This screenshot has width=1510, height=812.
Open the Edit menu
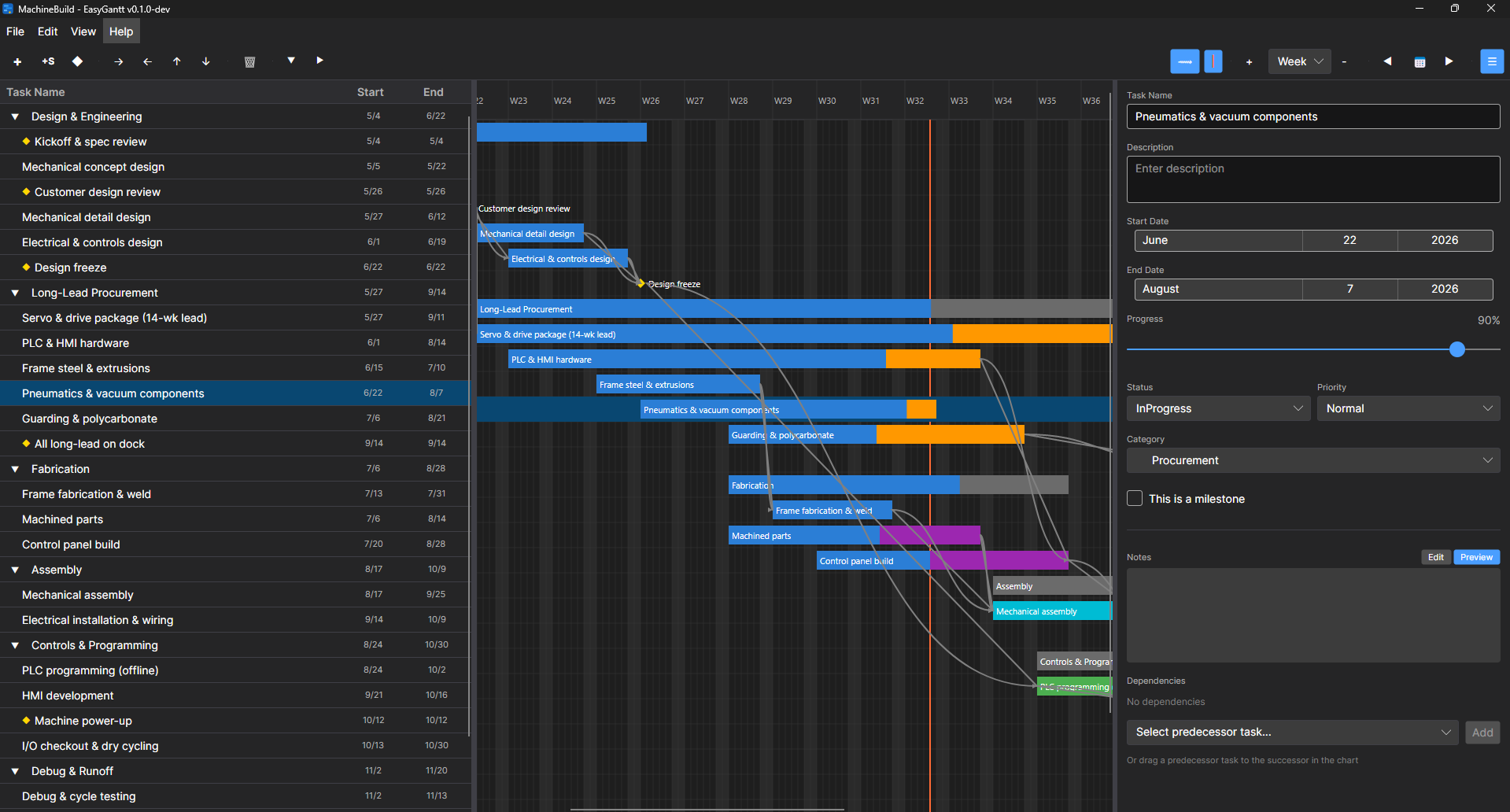47,31
